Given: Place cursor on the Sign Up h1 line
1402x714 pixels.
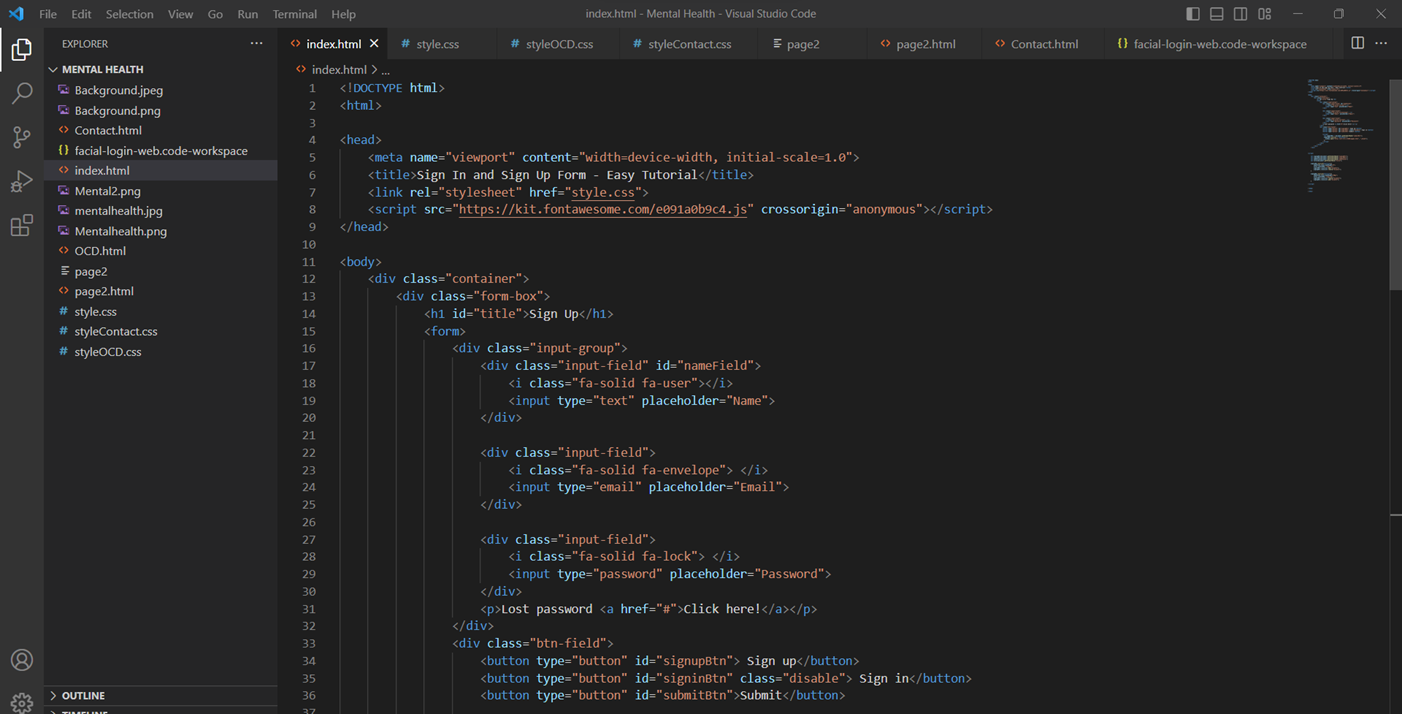Looking at the screenshot, I should tap(519, 313).
